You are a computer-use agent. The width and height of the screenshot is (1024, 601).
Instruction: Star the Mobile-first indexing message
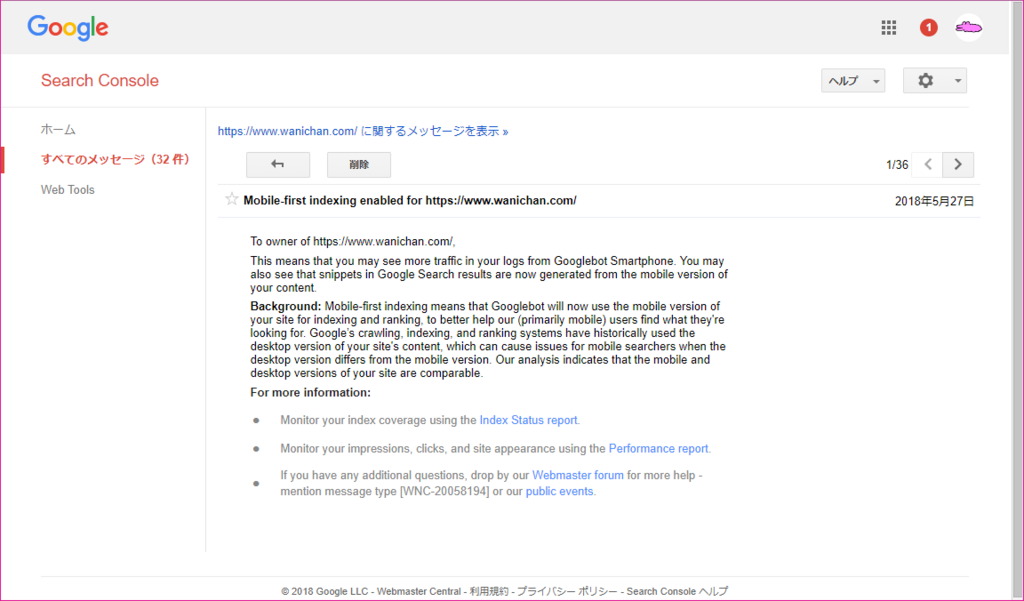tap(231, 199)
